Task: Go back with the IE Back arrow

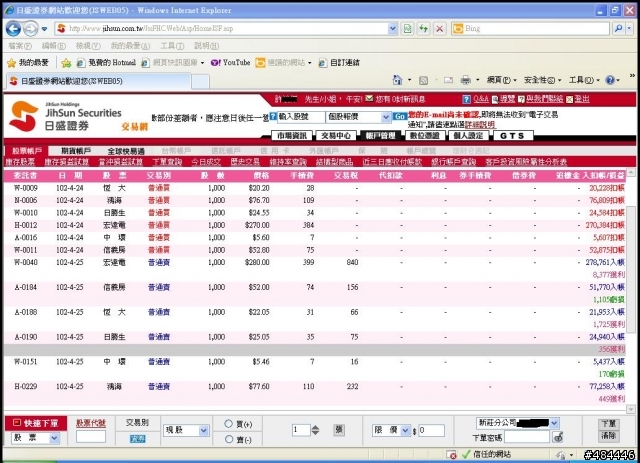Action: pyautogui.click(x=13, y=29)
